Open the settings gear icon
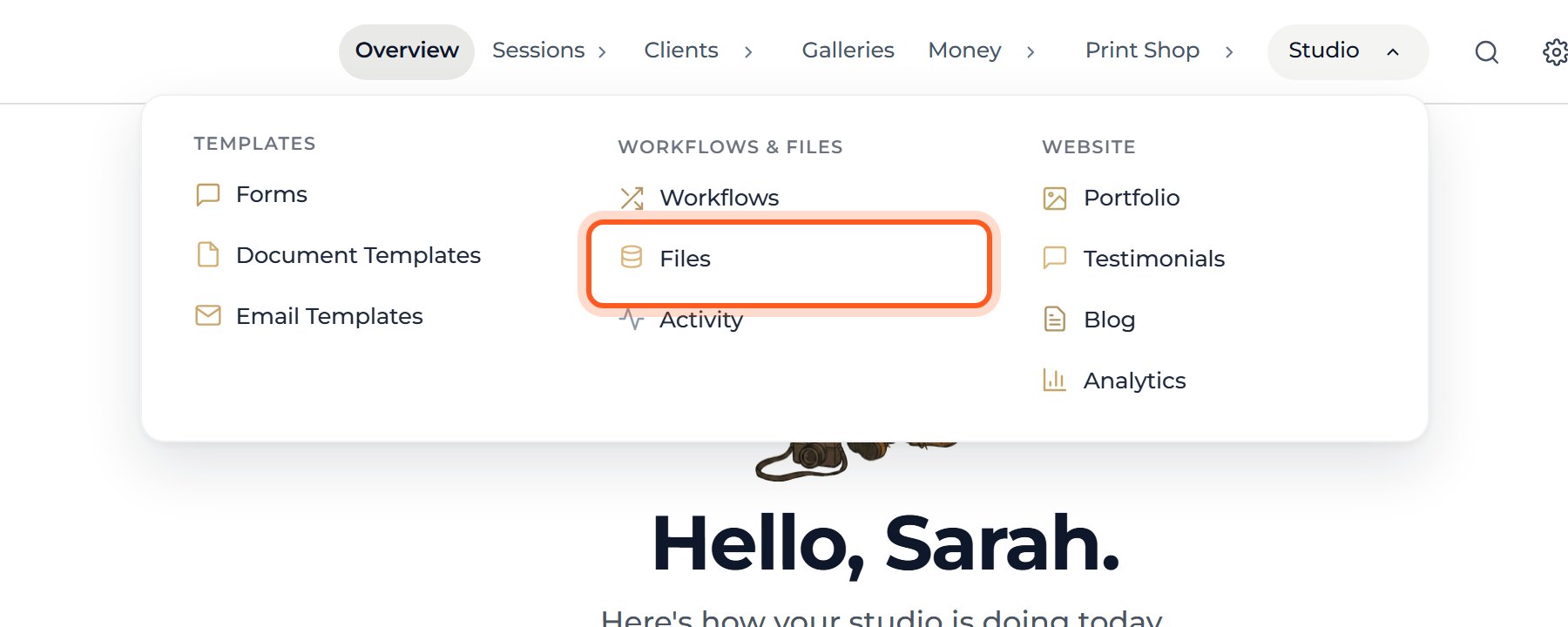 [x=1555, y=52]
